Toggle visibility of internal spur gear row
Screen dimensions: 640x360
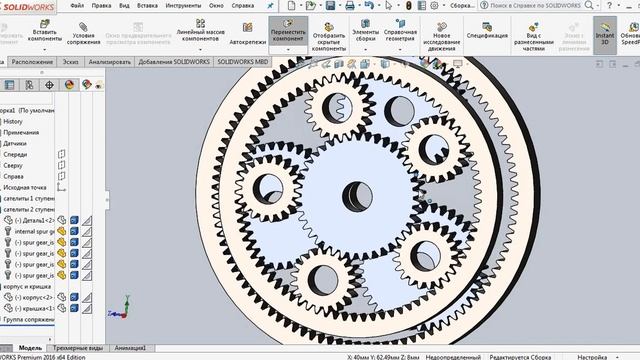tap(62, 231)
